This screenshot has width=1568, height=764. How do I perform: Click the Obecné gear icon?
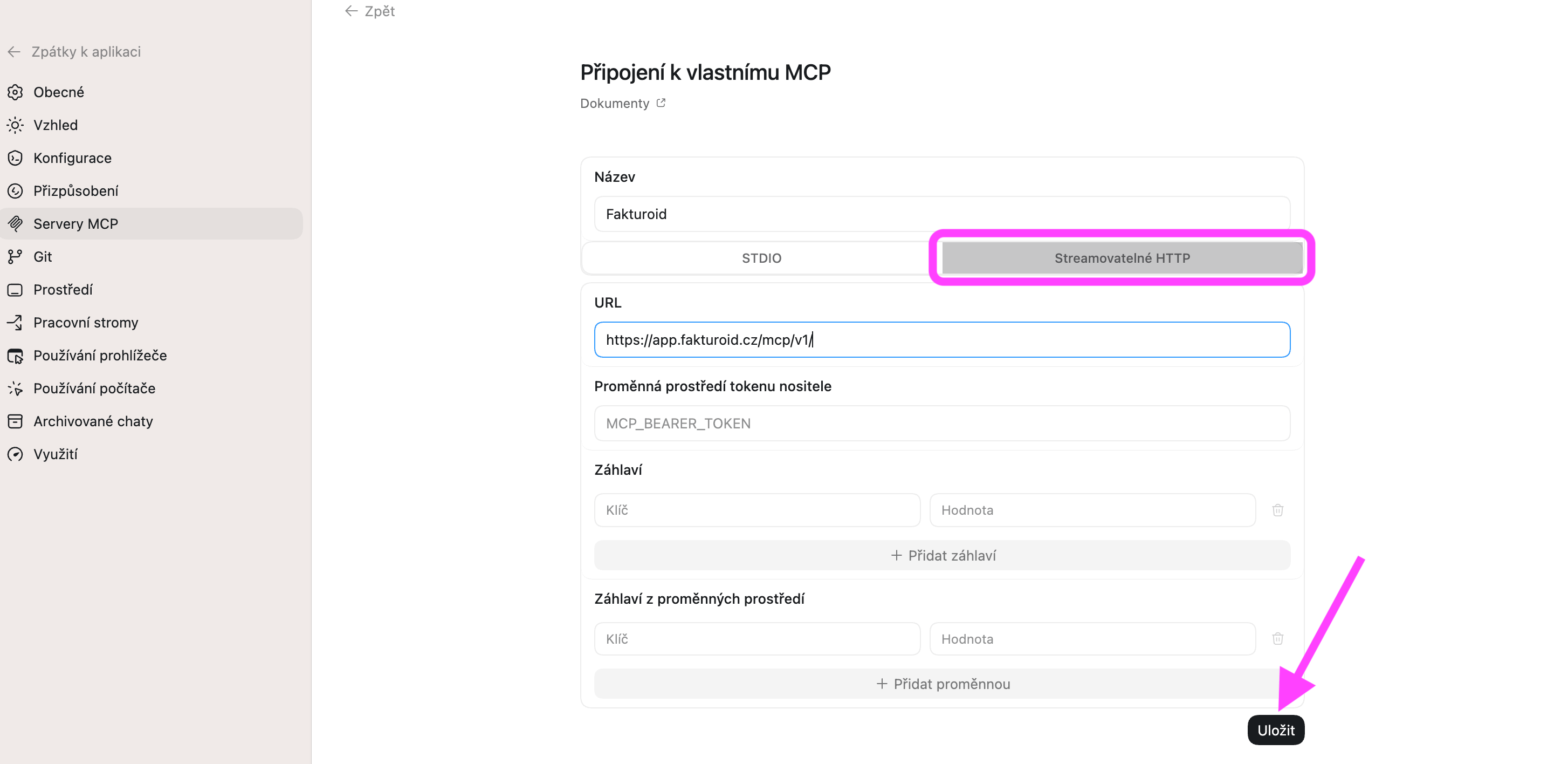(x=15, y=92)
